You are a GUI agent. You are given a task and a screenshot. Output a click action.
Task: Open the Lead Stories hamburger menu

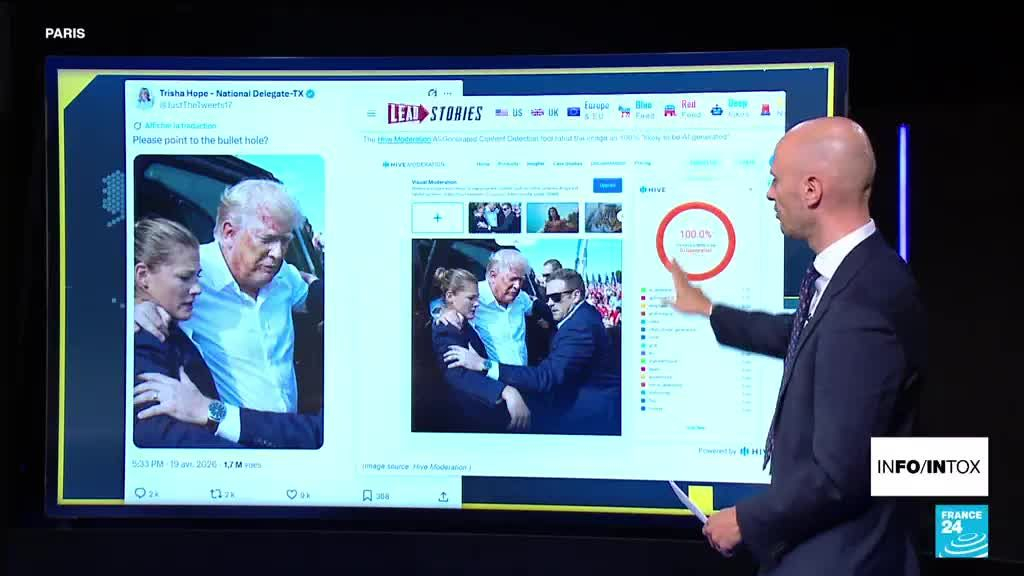(x=371, y=114)
